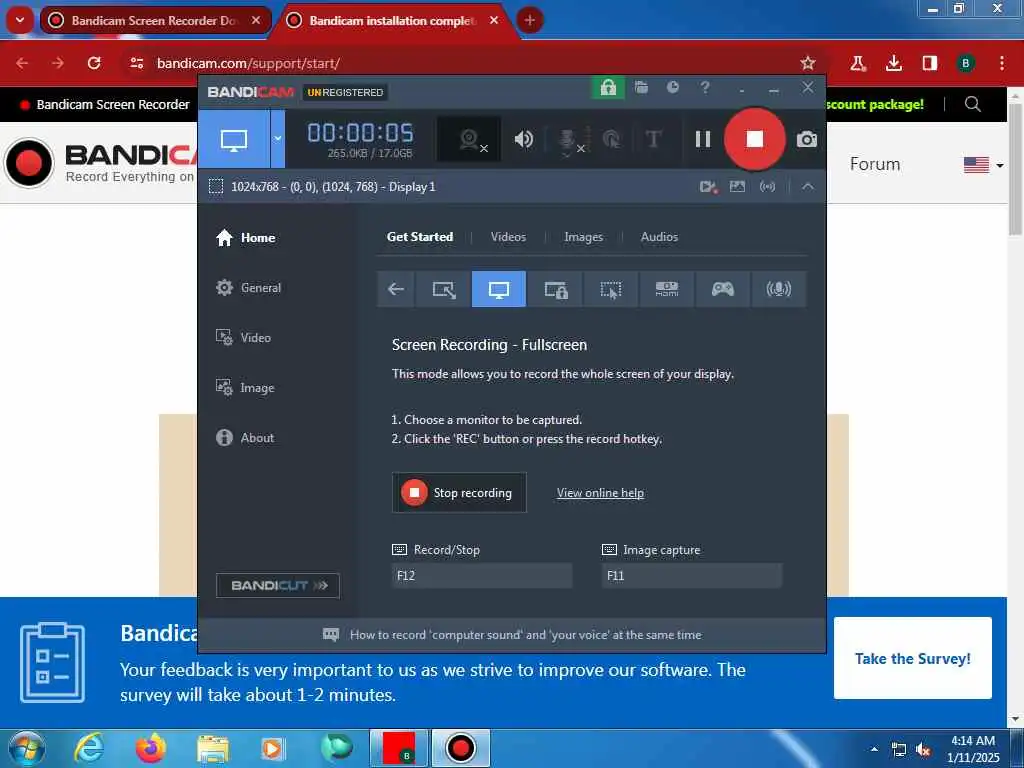Select the audio only recording mode icon
The width and height of the screenshot is (1024, 768).
coord(779,289)
